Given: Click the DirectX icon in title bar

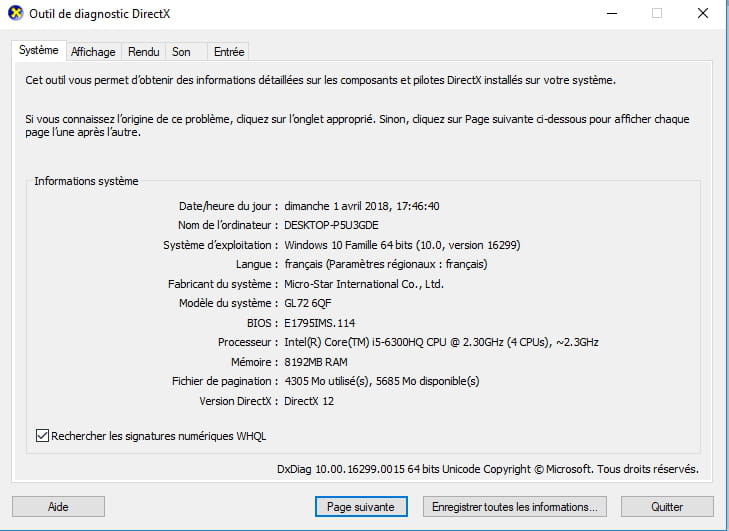Looking at the screenshot, I should click(15, 13).
